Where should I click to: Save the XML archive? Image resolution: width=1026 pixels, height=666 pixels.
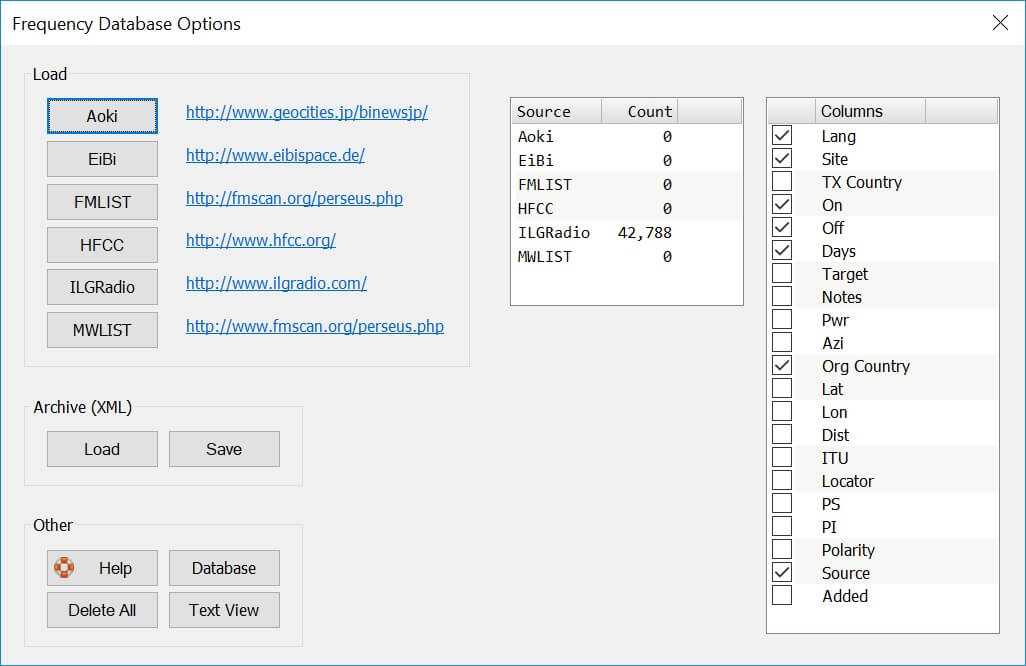(x=224, y=449)
